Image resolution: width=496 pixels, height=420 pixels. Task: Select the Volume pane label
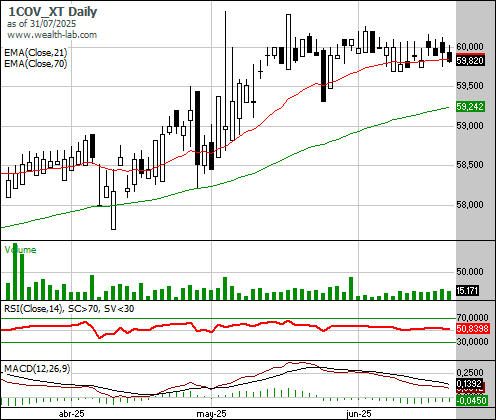(20, 250)
